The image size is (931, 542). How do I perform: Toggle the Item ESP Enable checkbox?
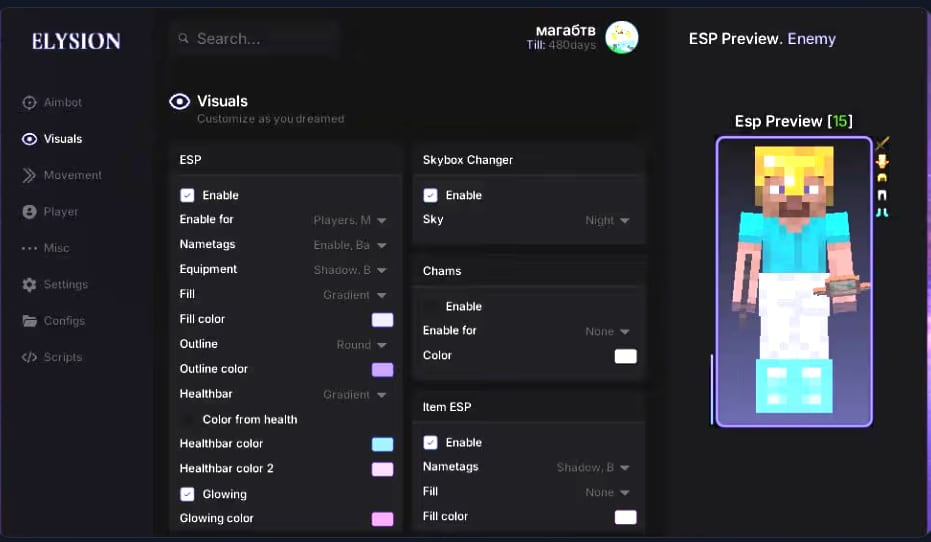pos(430,442)
